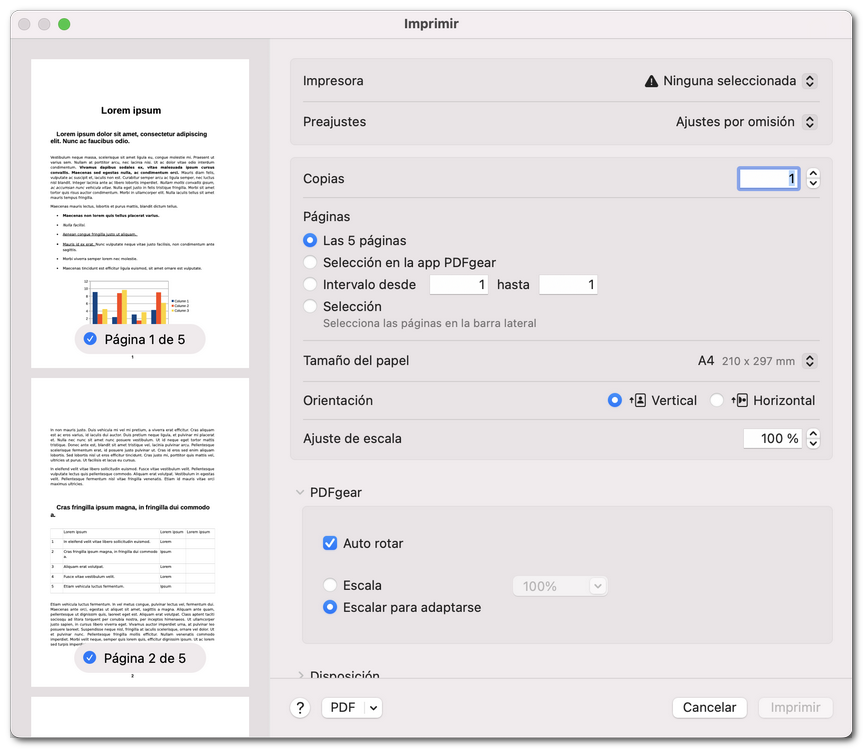Screen dimensions: 863x749
Task: Collapse the PDFgear section
Action: (x=300, y=491)
